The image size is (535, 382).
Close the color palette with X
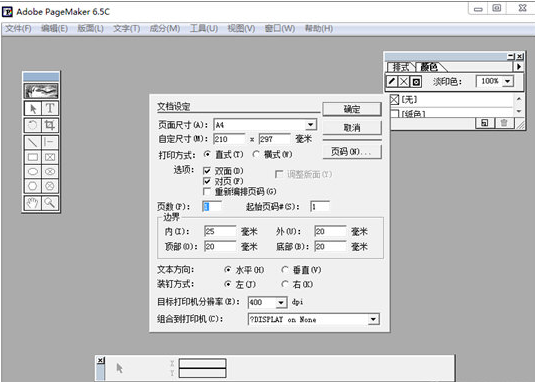519,56
